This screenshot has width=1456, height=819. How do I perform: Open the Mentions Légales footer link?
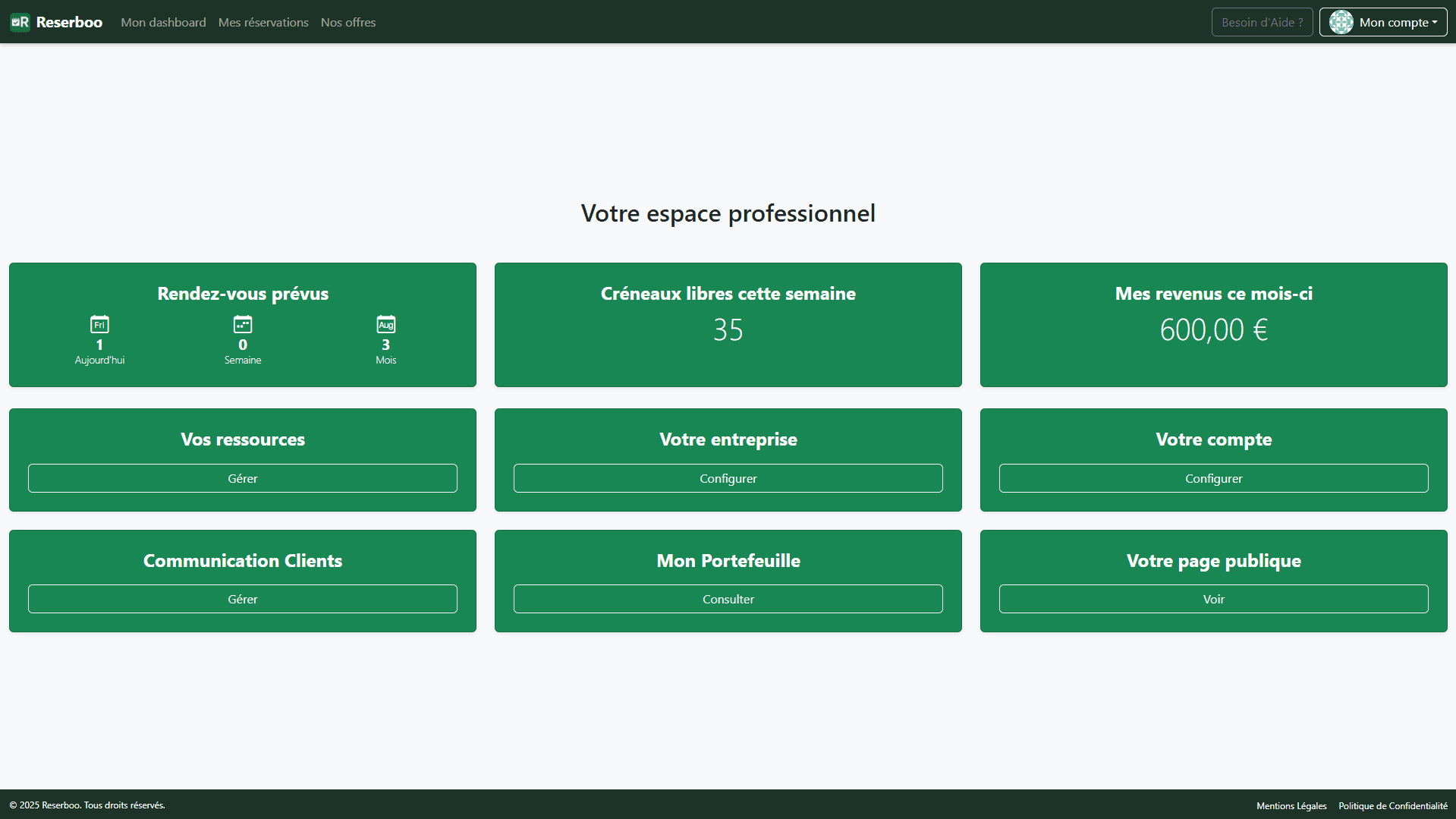pyautogui.click(x=1291, y=806)
